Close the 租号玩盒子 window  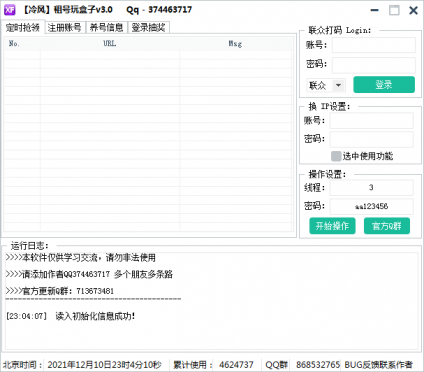(414, 10)
